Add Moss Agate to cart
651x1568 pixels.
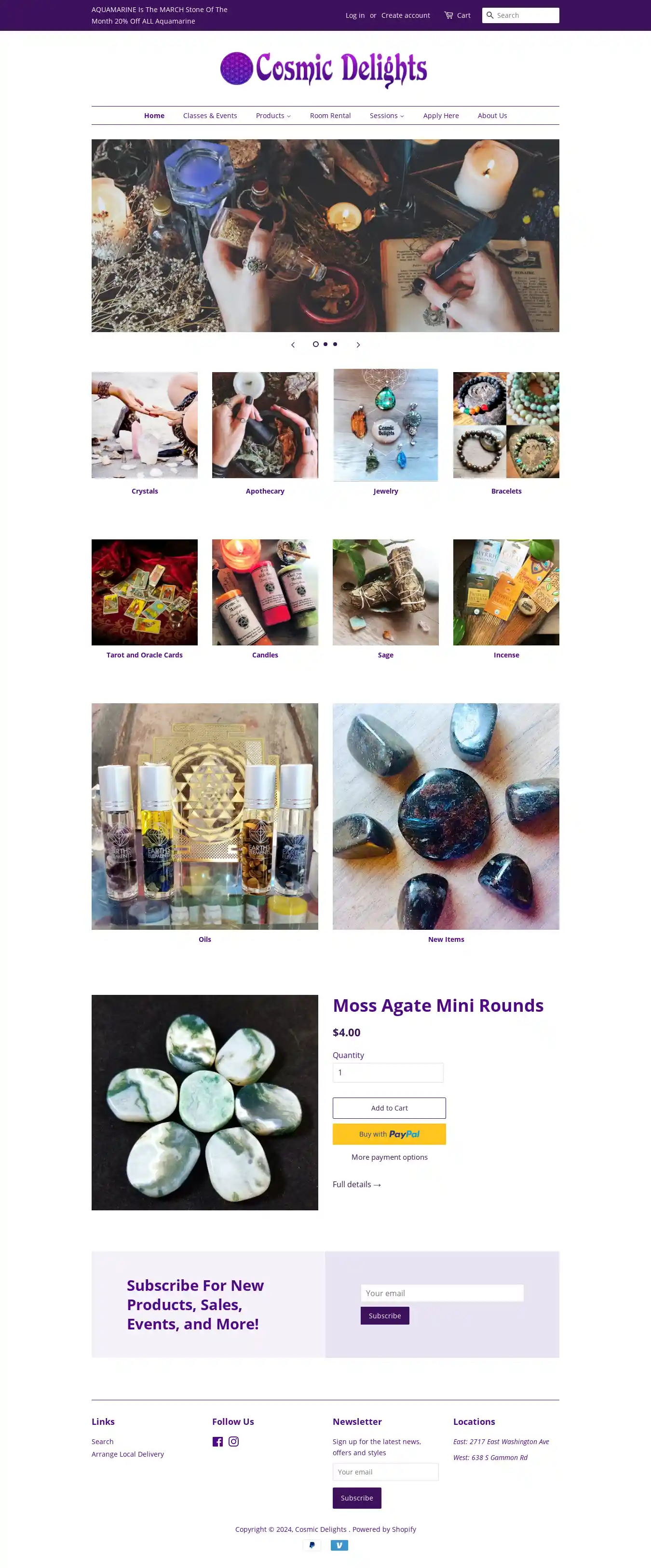[x=389, y=1108]
